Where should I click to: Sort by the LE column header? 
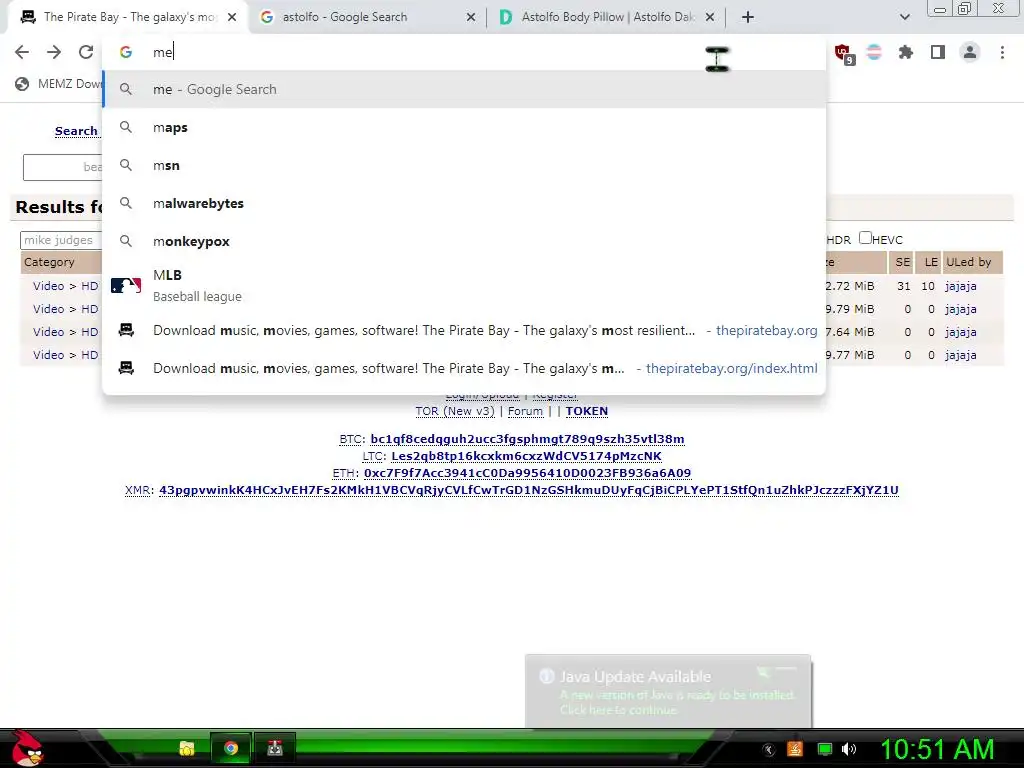(x=931, y=262)
